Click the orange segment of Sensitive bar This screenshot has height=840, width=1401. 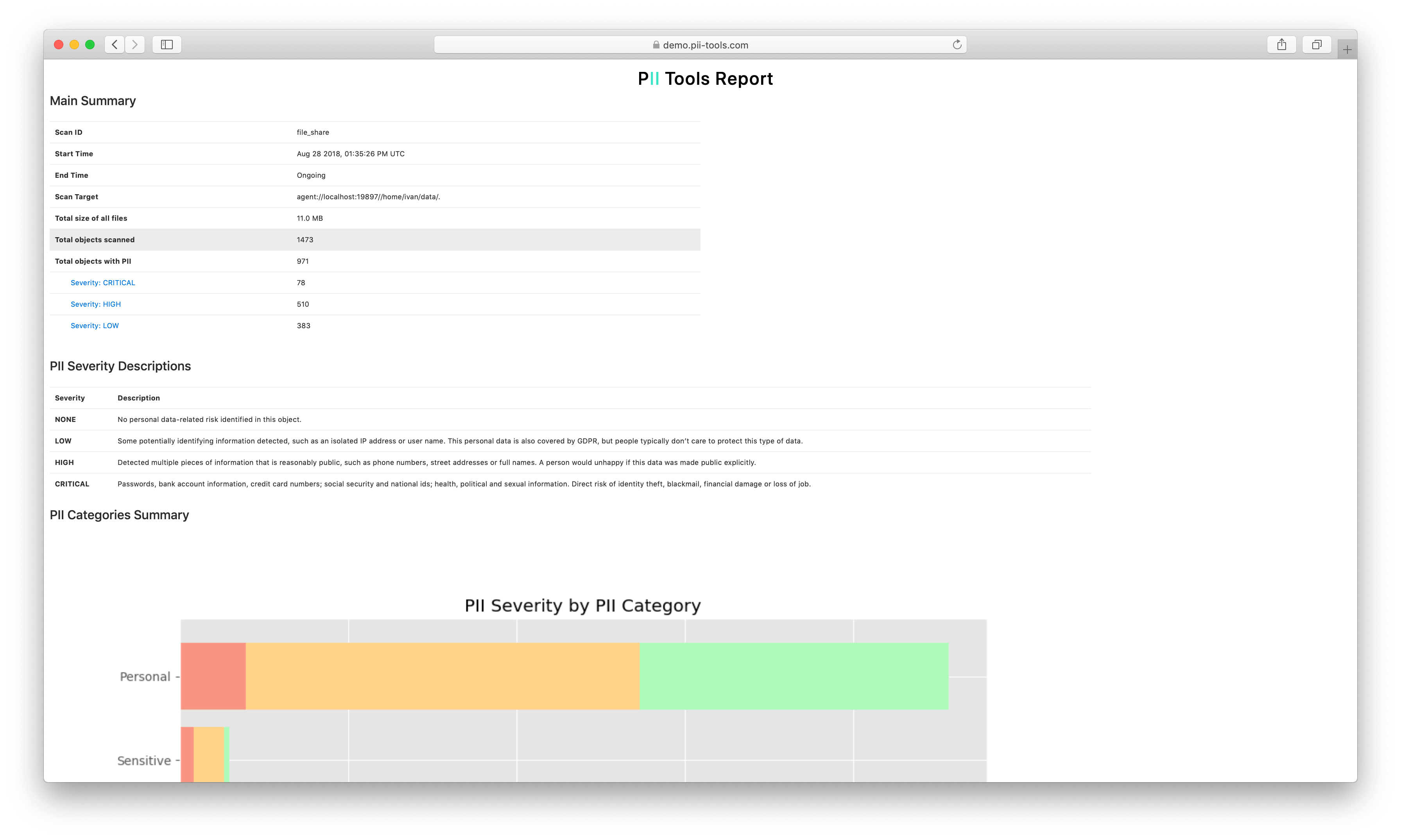coord(209,754)
